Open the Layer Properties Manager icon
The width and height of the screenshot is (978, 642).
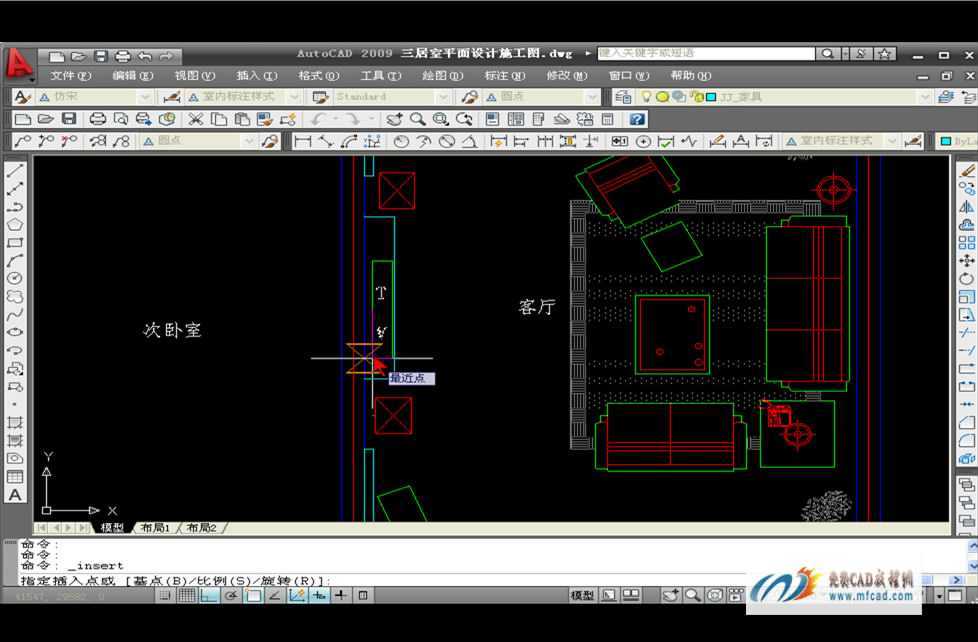coord(622,97)
